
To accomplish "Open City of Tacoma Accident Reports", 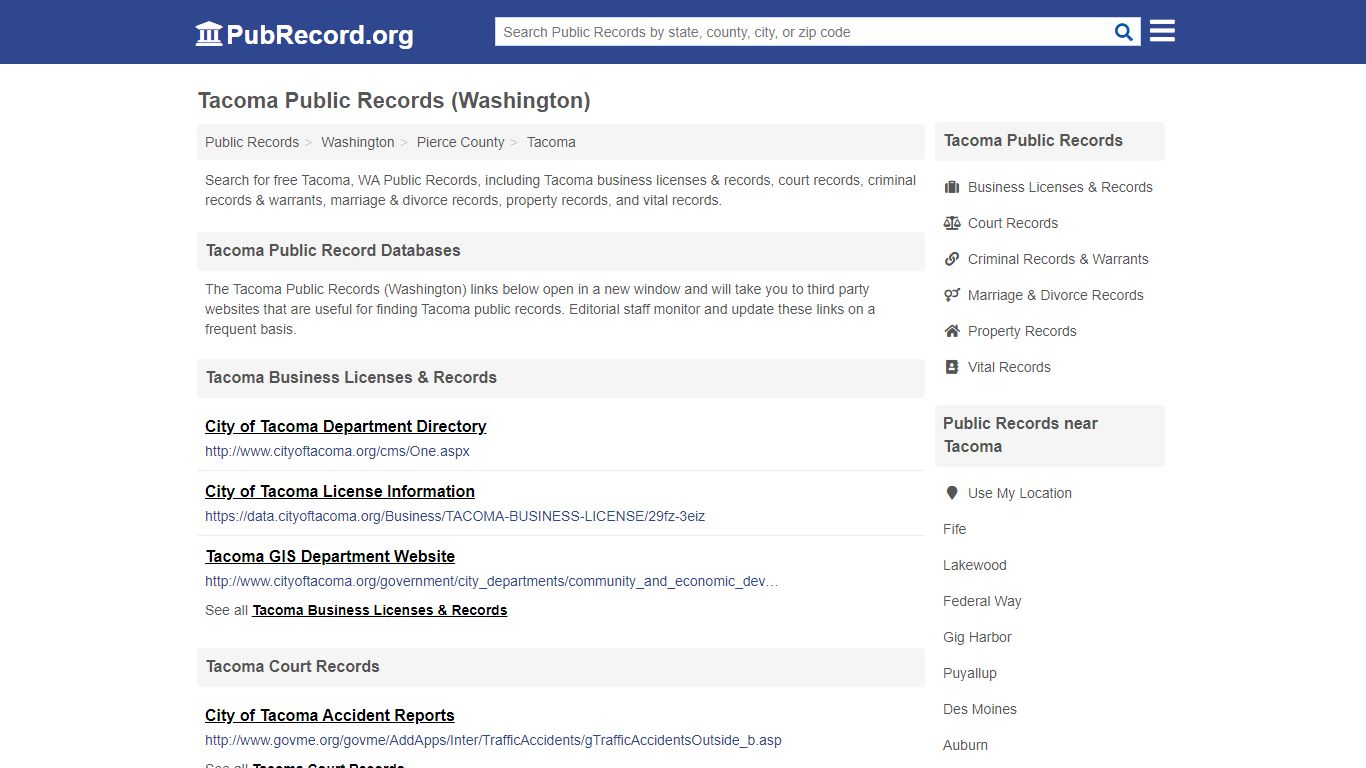I will 330,715.
